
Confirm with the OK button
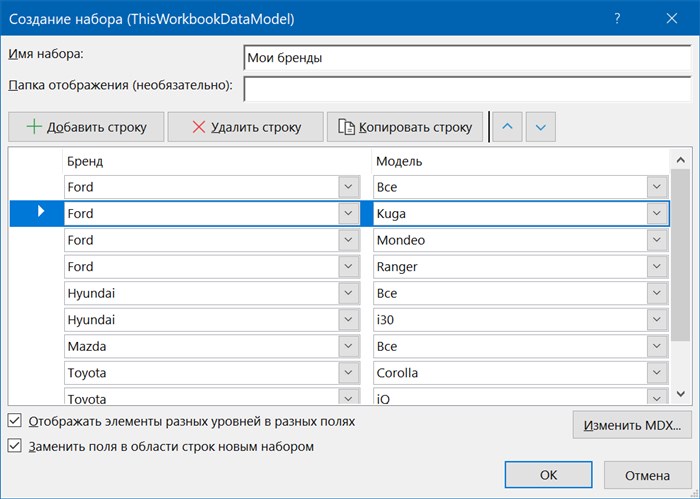pyautogui.click(x=548, y=475)
